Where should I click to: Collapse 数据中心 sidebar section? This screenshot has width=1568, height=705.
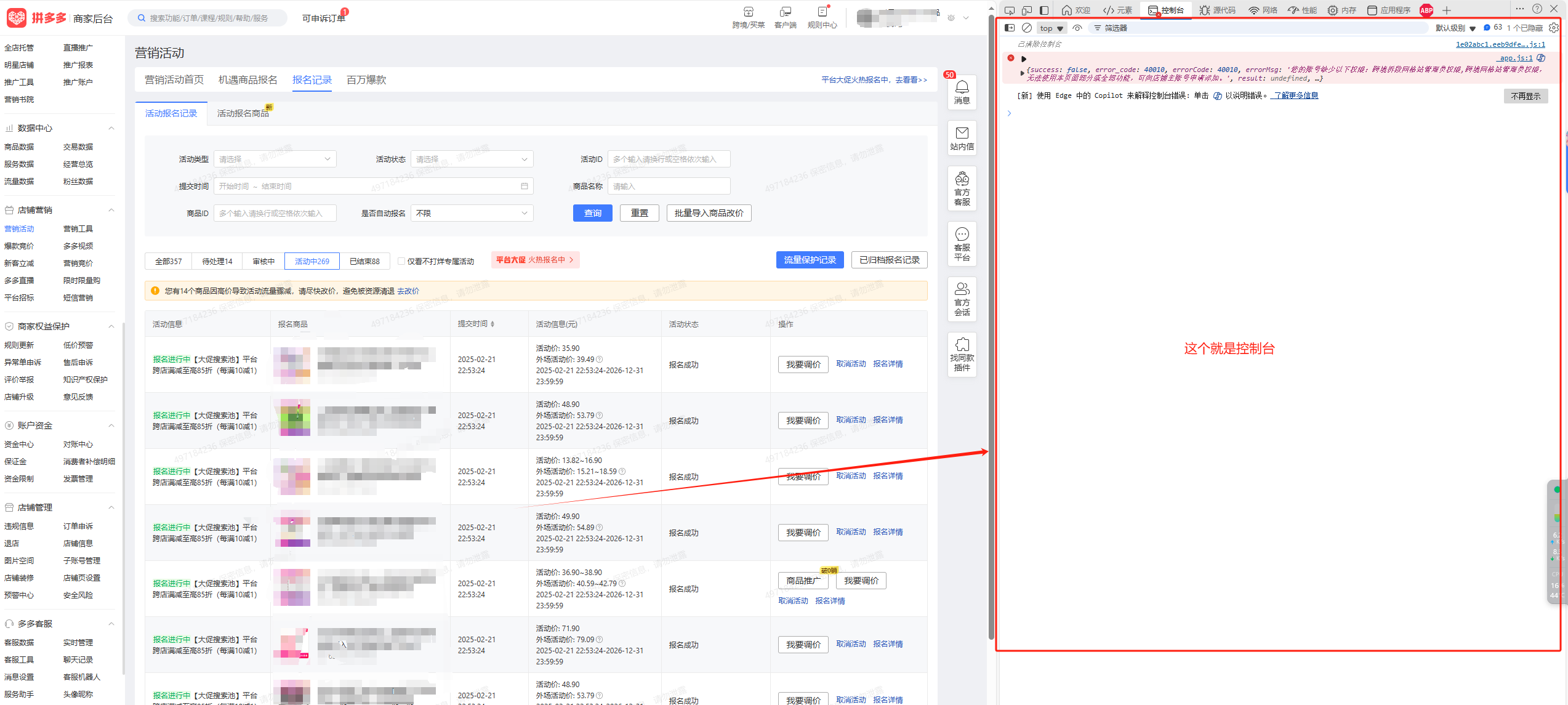(x=111, y=128)
